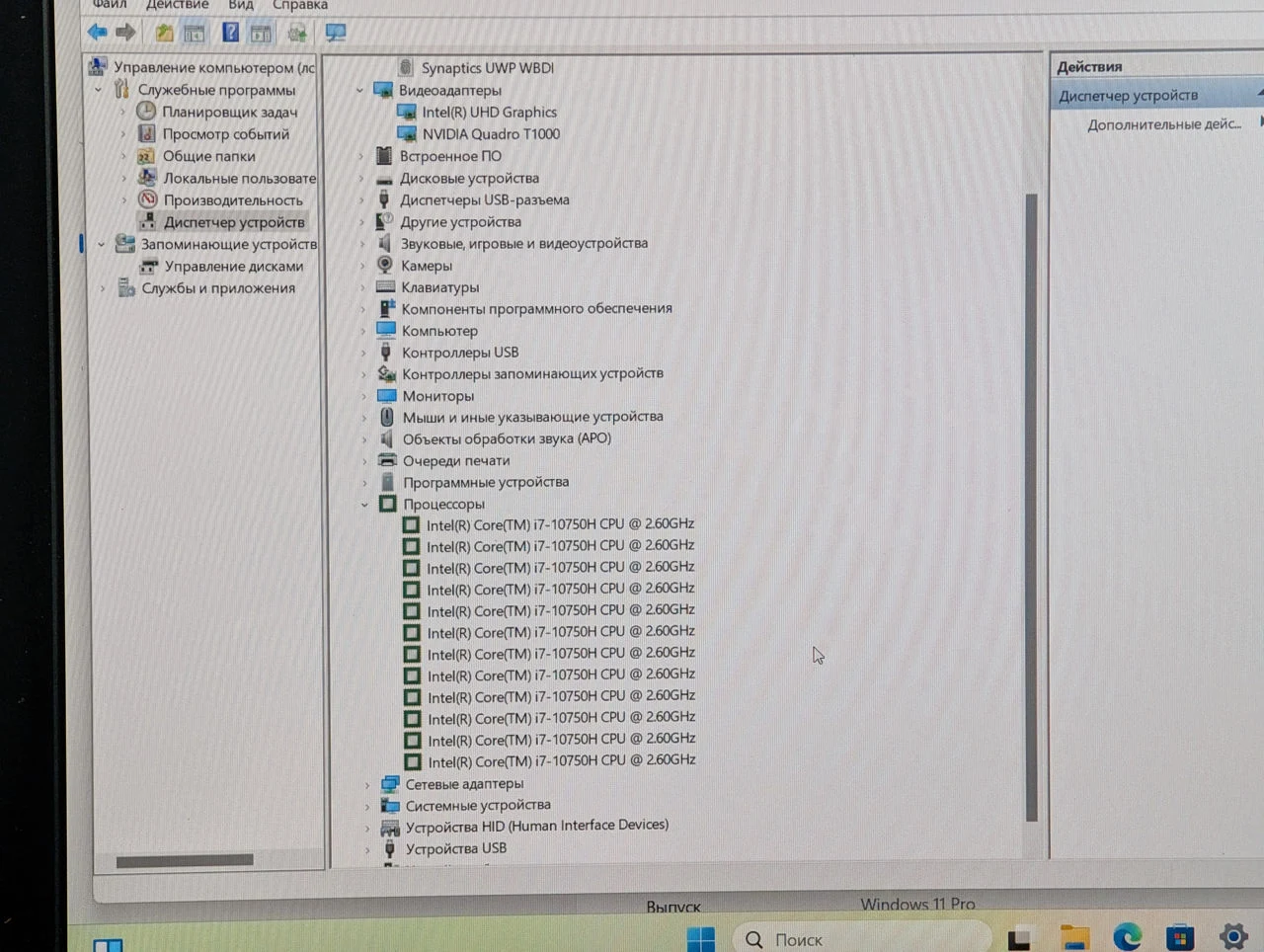Viewport: 1264px width, 952px height.
Task: Click Диспетчер устройств header in Actions pane
Action: tap(1128, 96)
